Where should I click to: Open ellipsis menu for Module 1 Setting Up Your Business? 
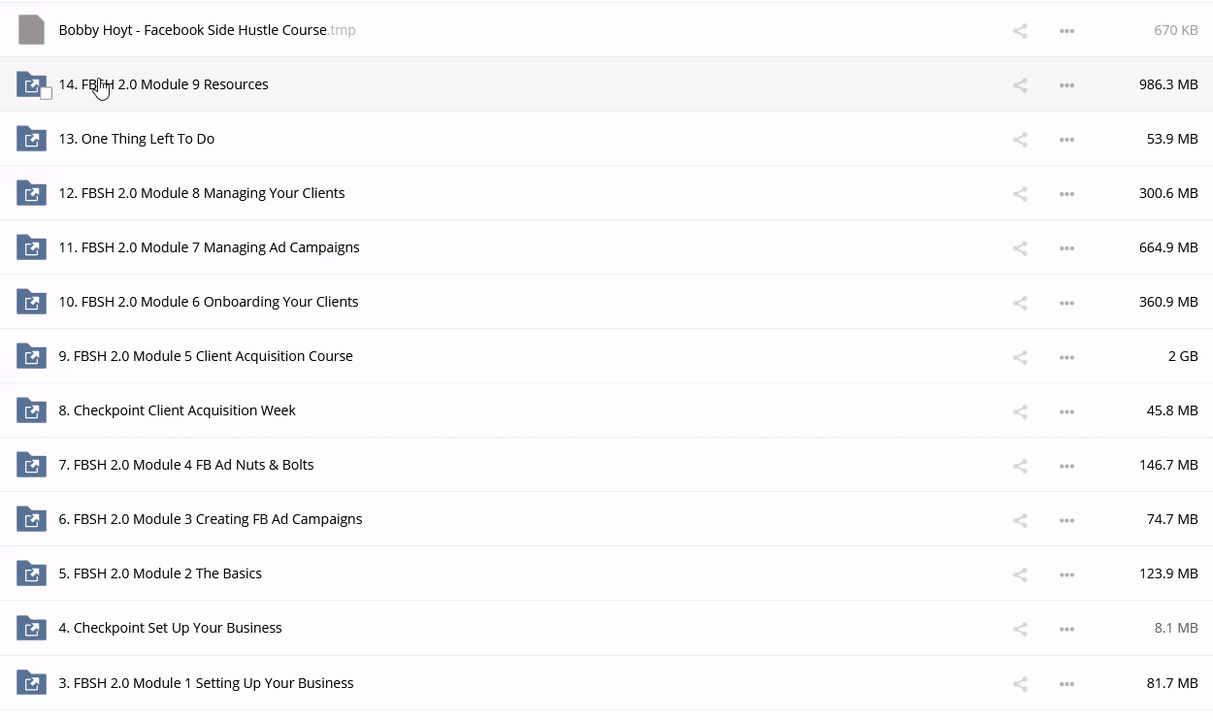click(1067, 684)
